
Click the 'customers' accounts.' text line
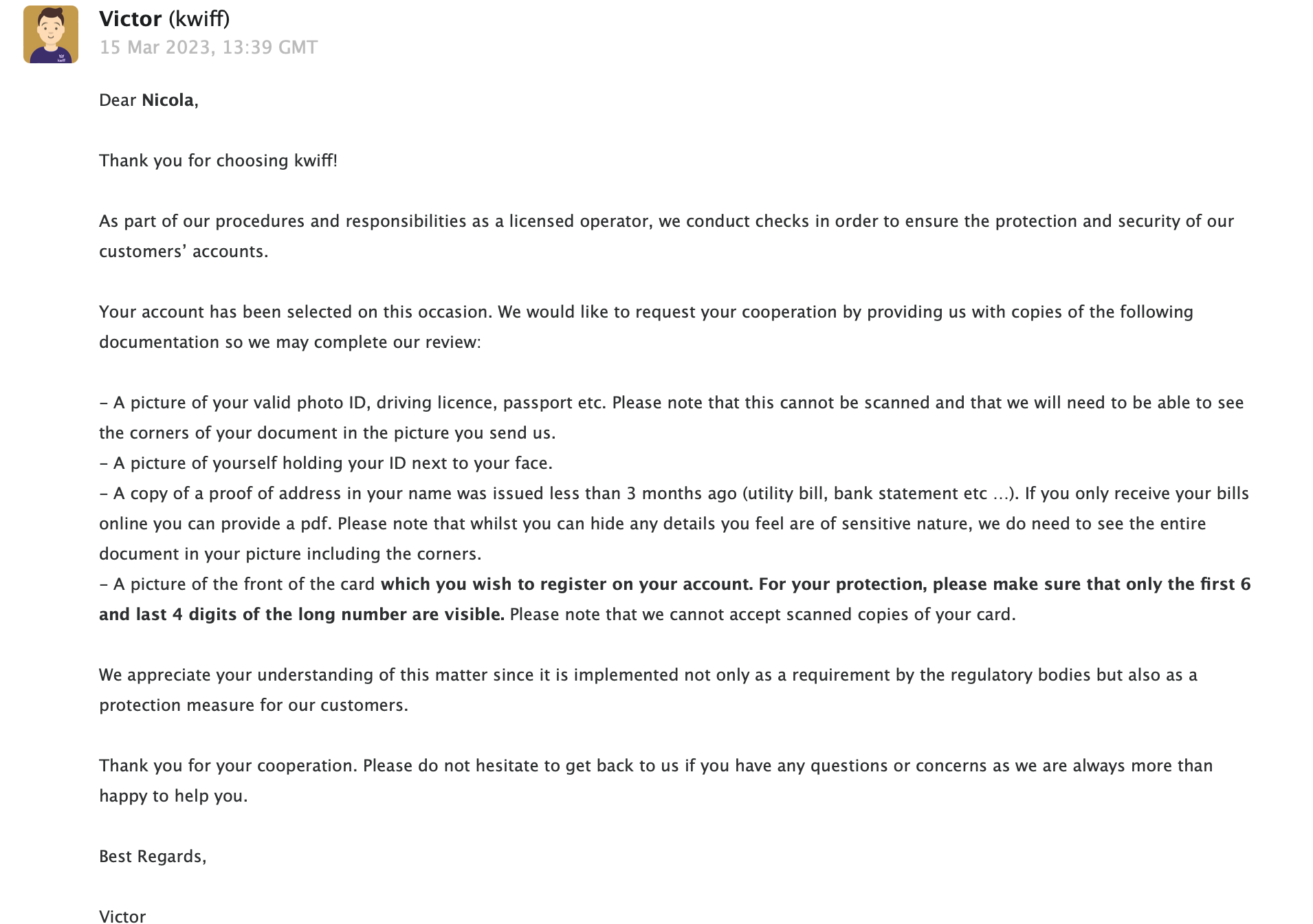[184, 252]
